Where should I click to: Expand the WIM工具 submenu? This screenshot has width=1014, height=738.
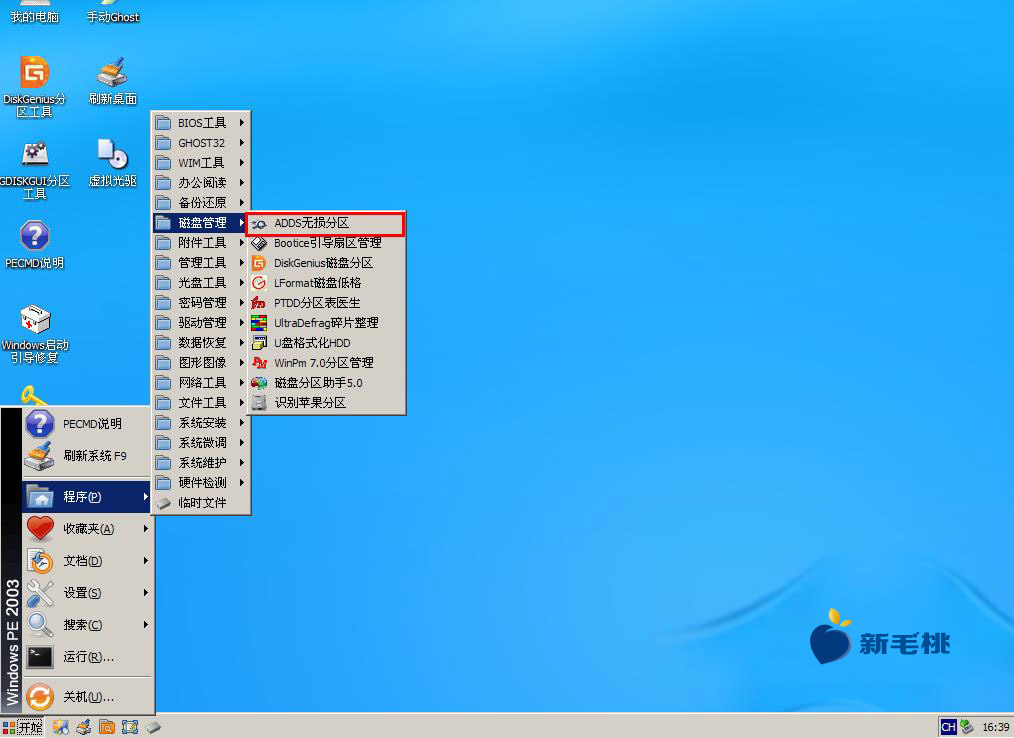(x=201, y=163)
